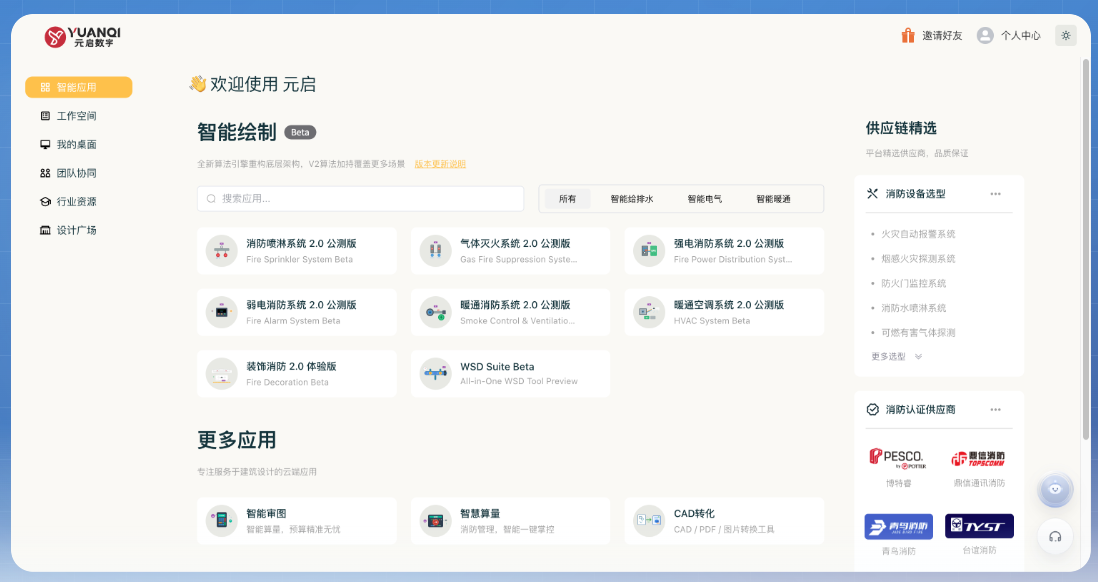Click the 更多应用 heading
This screenshot has height=582, width=1098.
(x=237, y=440)
